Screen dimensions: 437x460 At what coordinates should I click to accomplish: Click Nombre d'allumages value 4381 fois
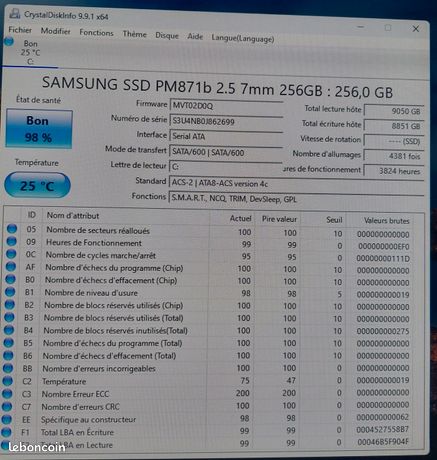(394, 156)
